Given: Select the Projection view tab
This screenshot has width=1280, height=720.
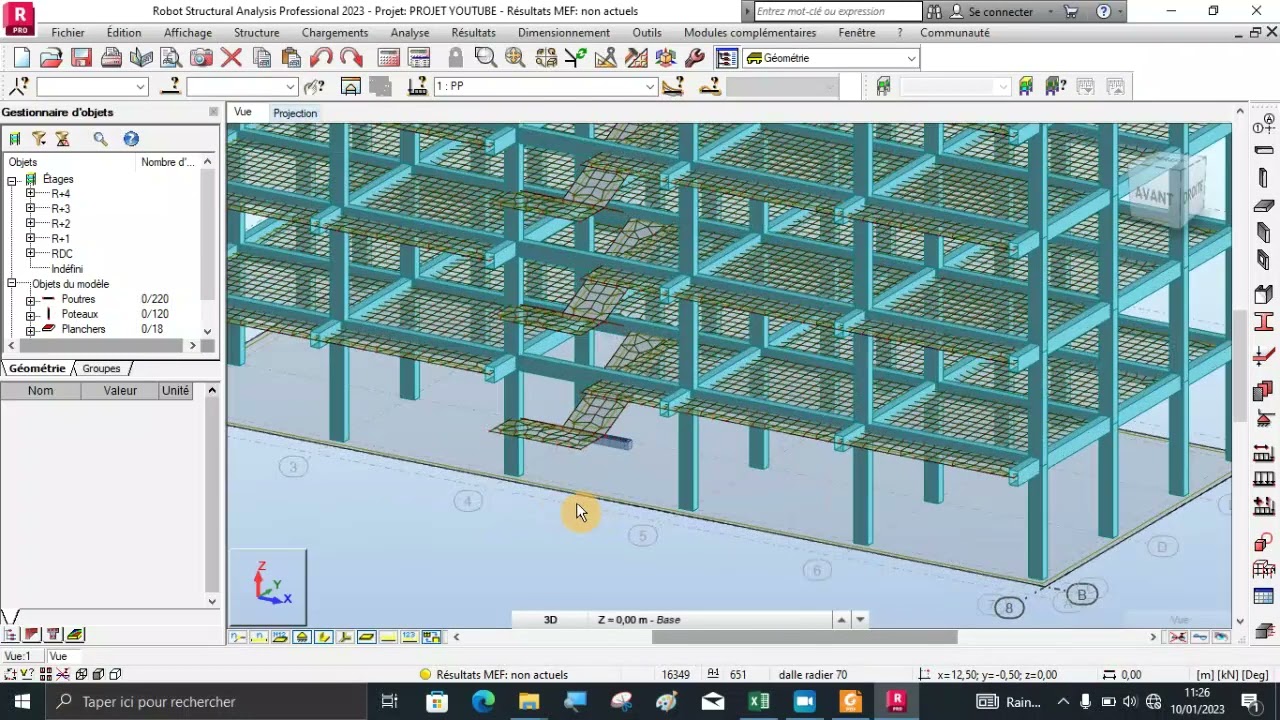Looking at the screenshot, I should click(x=295, y=113).
